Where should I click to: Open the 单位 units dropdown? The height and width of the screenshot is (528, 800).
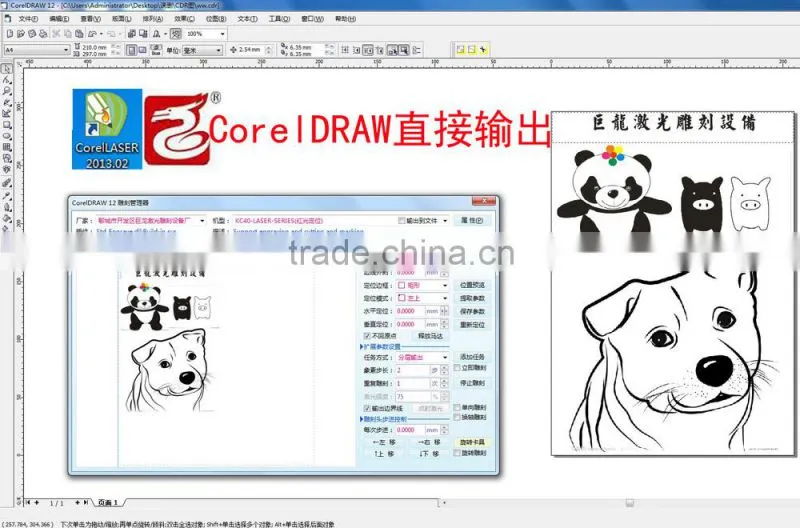[x=218, y=50]
